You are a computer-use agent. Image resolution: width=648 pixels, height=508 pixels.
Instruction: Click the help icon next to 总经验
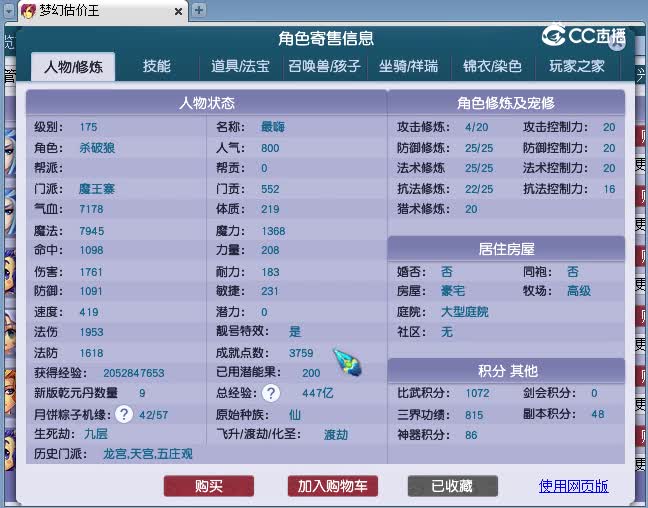pyautogui.click(x=271, y=393)
